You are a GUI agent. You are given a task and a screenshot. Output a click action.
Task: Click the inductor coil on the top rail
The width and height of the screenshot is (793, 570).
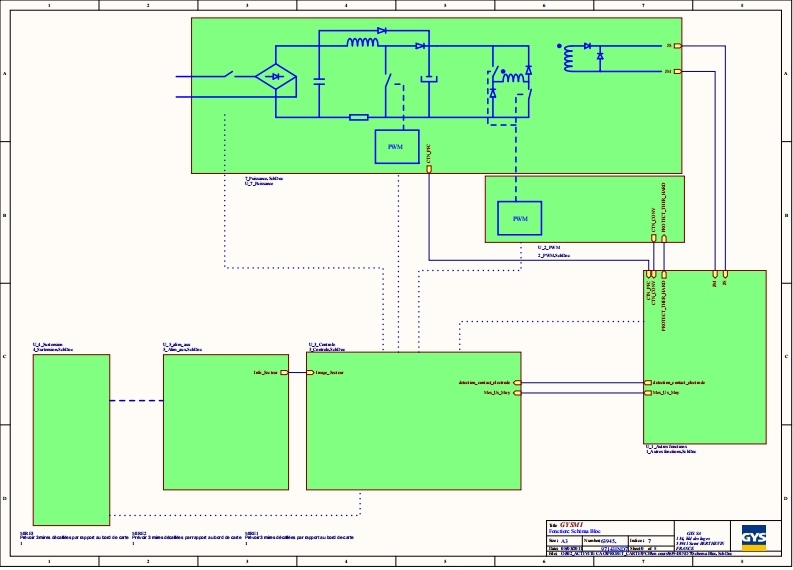362,43
